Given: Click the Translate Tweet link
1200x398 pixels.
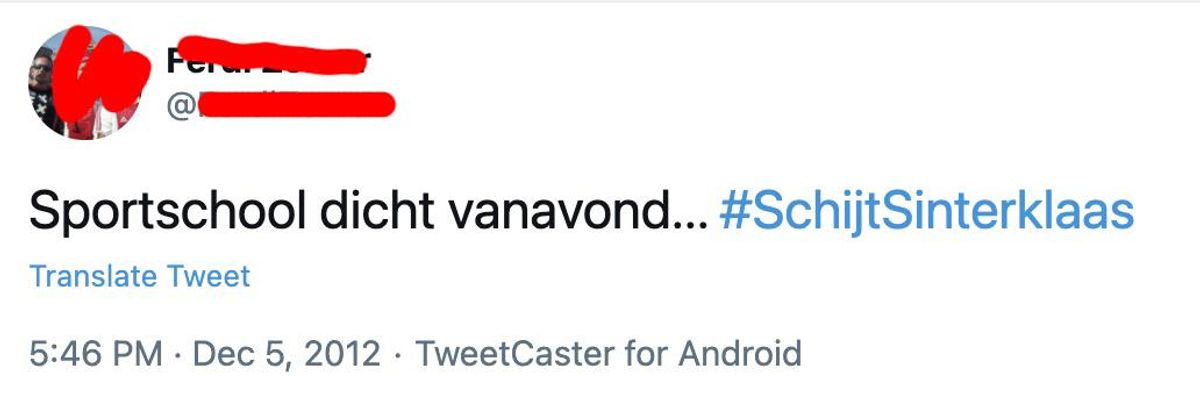Looking at the screenshot, I should click(139, 276).
